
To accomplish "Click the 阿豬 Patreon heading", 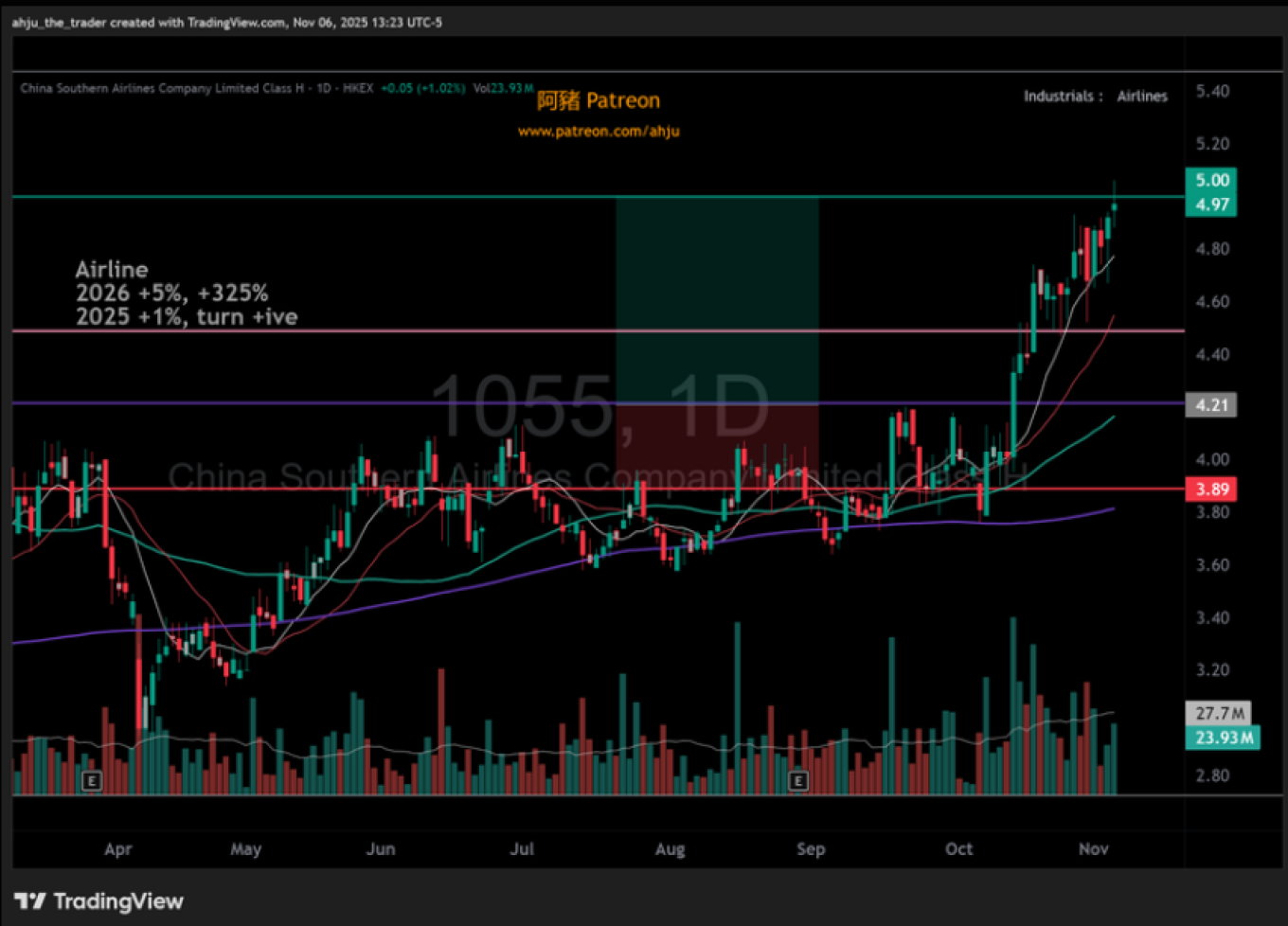I will 599,100.
